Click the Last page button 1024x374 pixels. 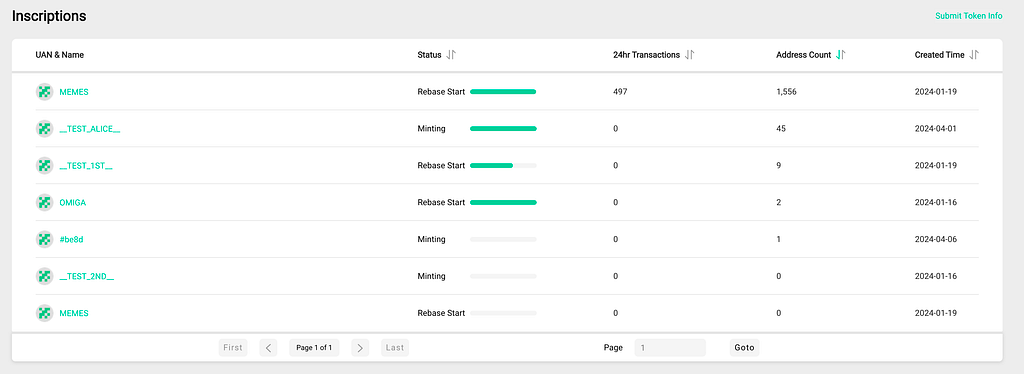pos(395,348)
